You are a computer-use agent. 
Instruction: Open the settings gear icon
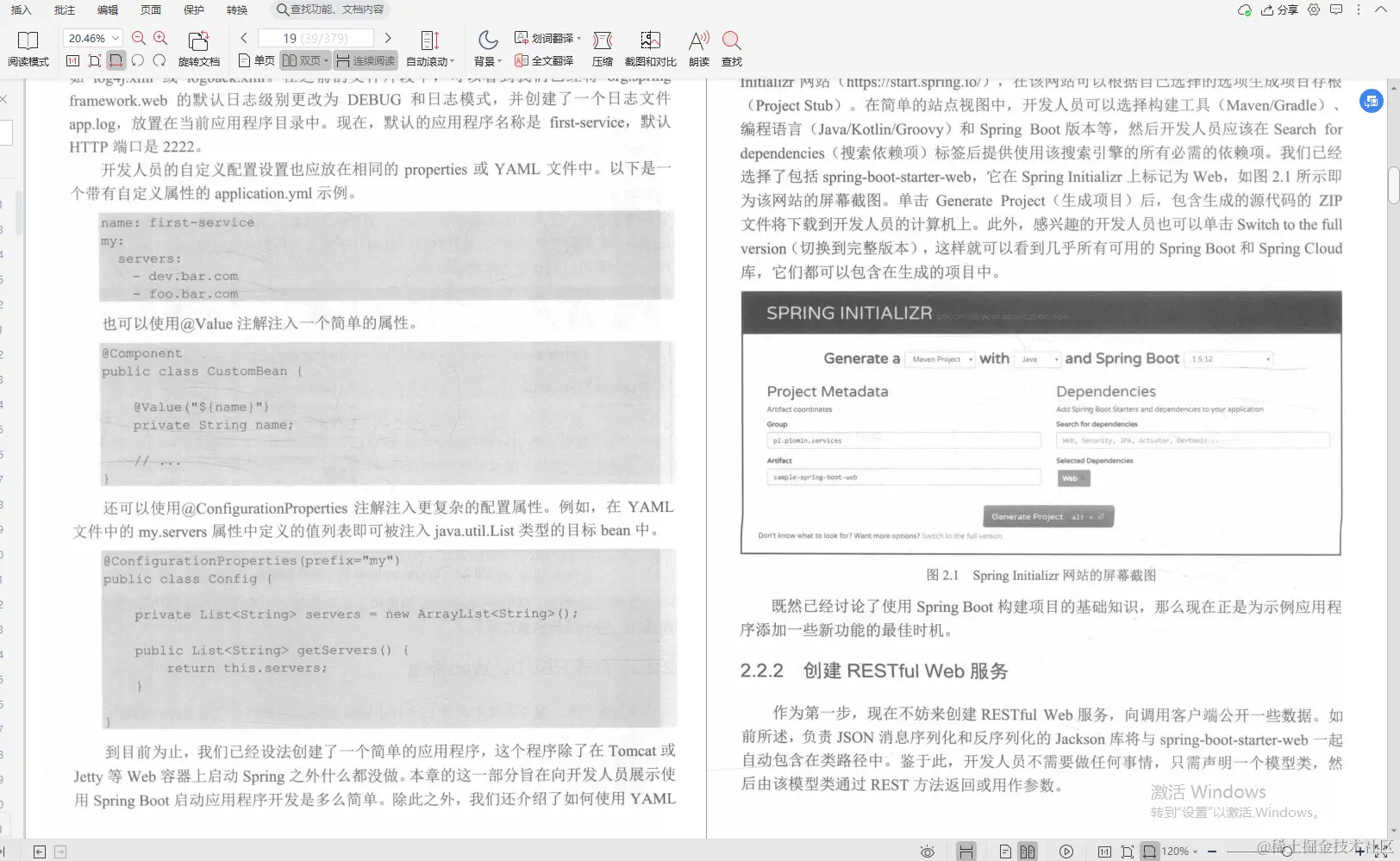coord(1314,10)
